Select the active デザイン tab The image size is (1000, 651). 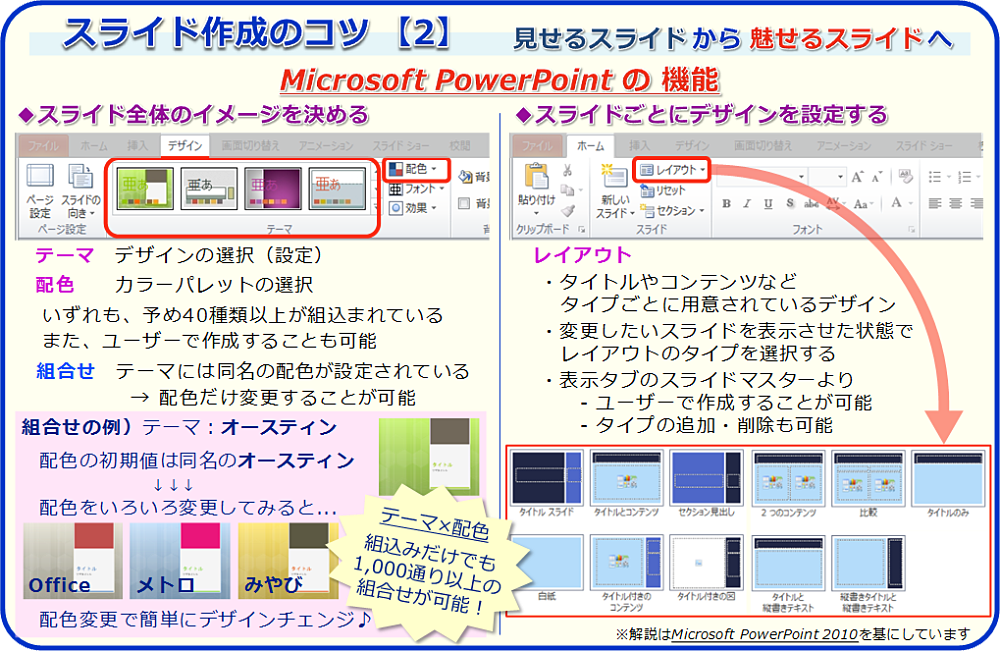pyautogui.click(x=185, y=145)
